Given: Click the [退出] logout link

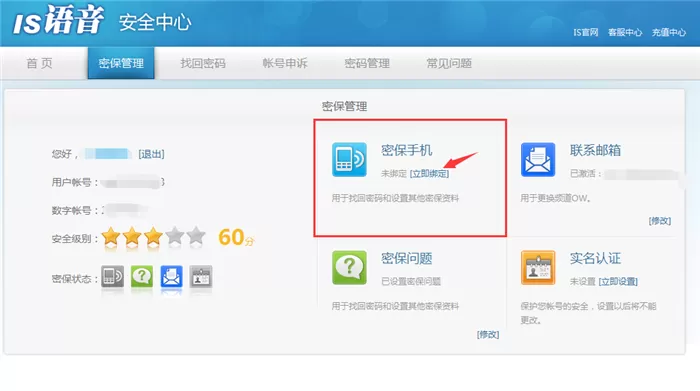Looking at the screenshot, I should [151, 154].
